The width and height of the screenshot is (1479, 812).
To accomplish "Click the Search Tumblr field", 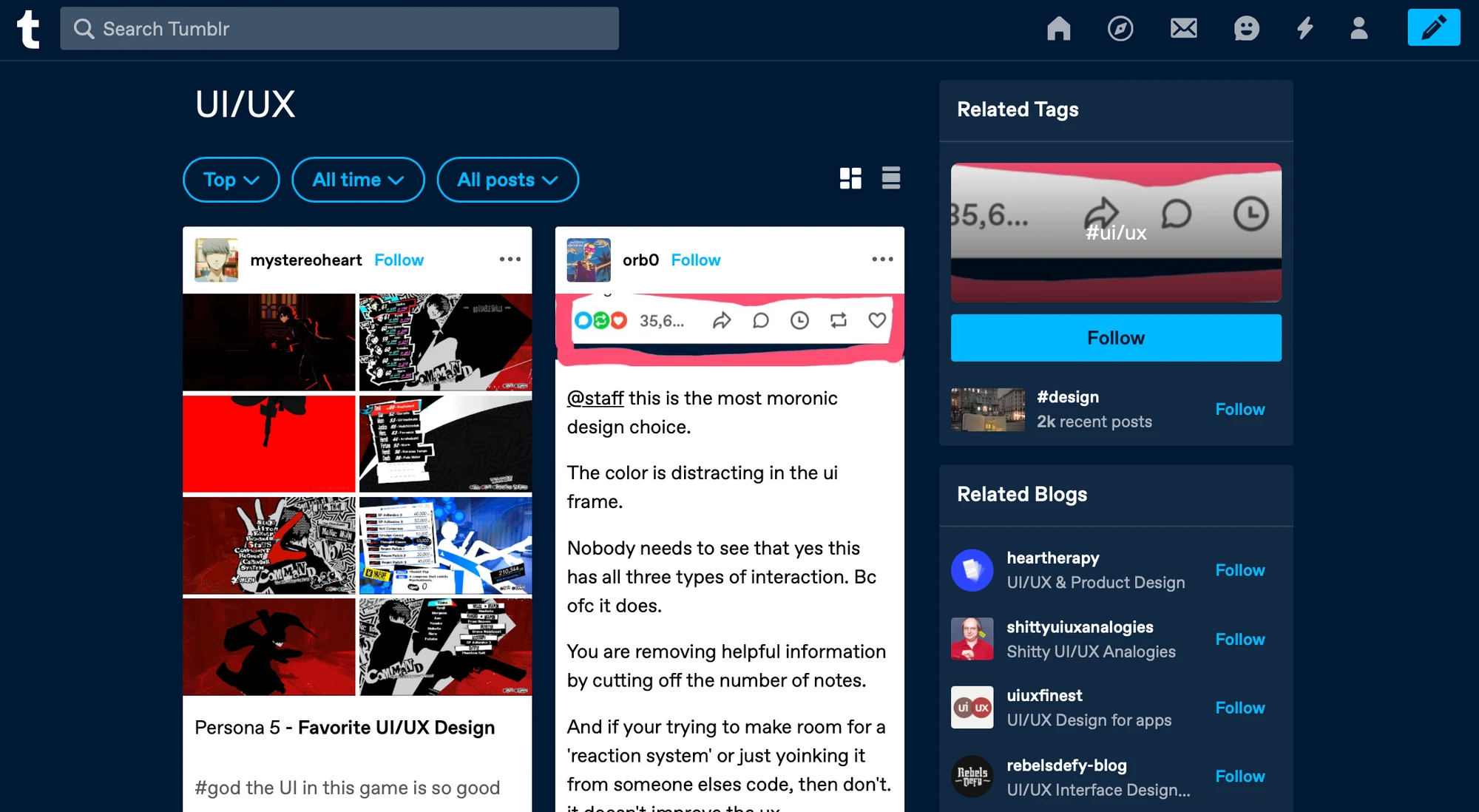I will [x=339, y=29].
